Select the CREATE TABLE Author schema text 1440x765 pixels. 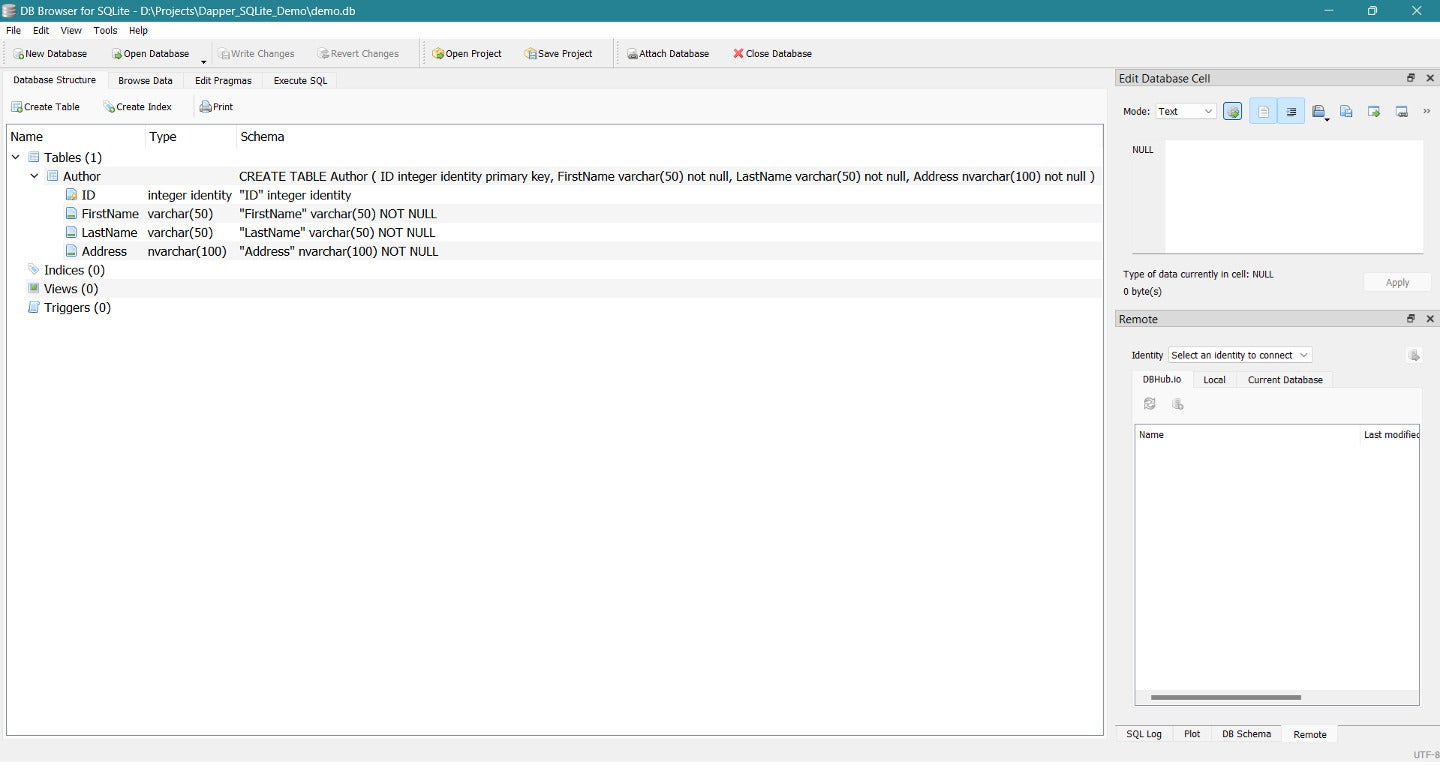coord(667,177)
